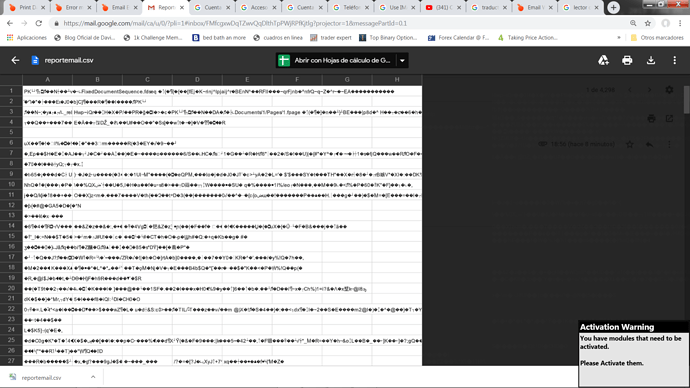690x388 pixels.
Task: Bookmark this page with the star icon
Action: click(x=648, y=23)
